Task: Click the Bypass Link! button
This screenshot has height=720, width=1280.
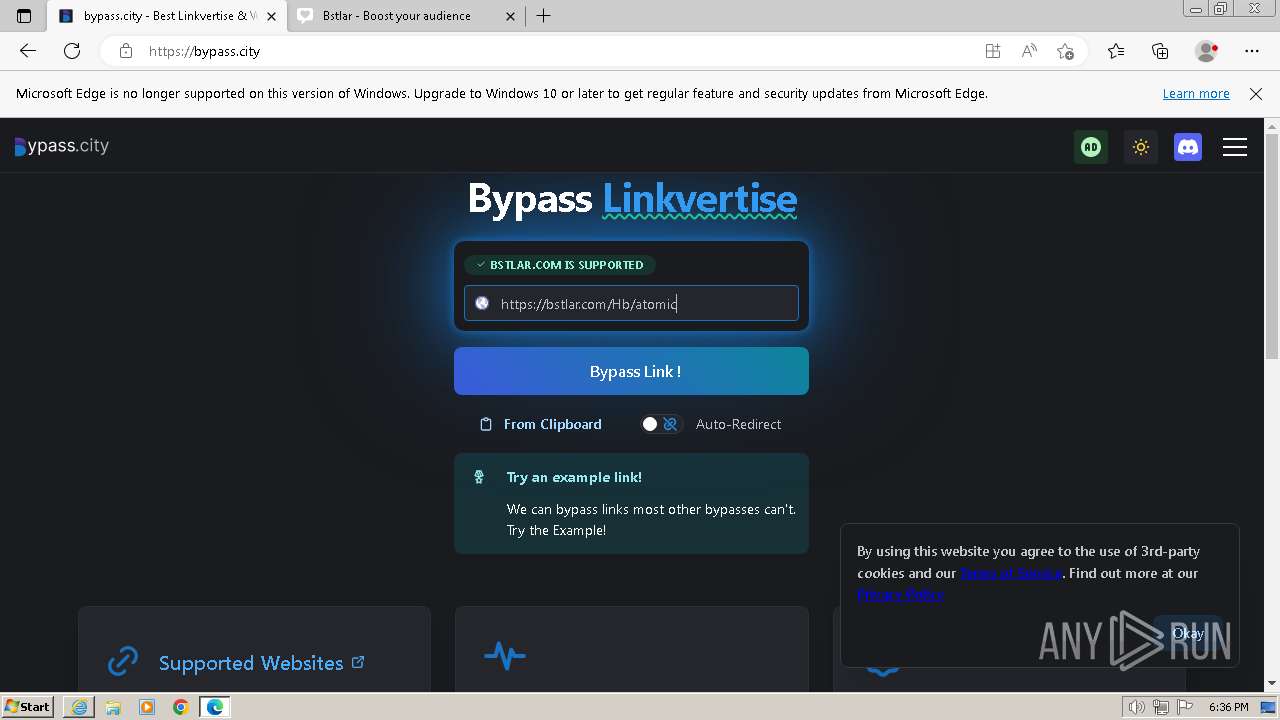Action: click(631, 371)
